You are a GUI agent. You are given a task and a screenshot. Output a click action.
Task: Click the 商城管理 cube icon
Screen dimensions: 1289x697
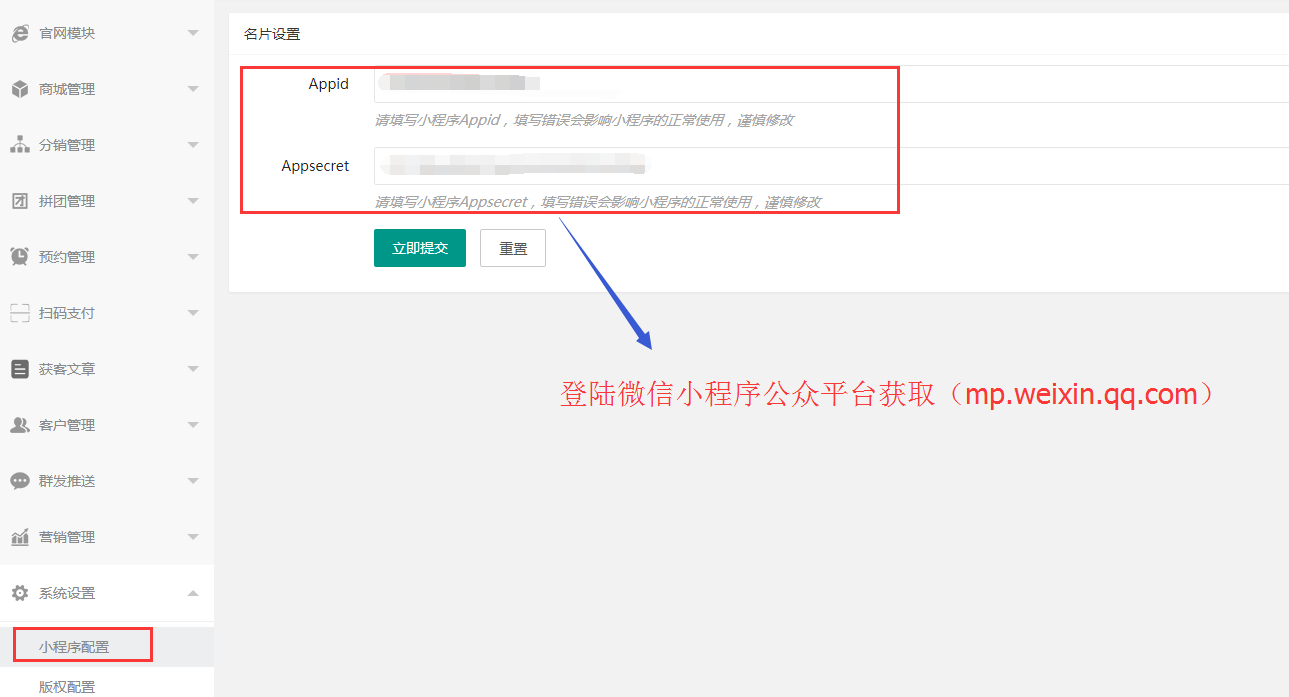[19, 89]
